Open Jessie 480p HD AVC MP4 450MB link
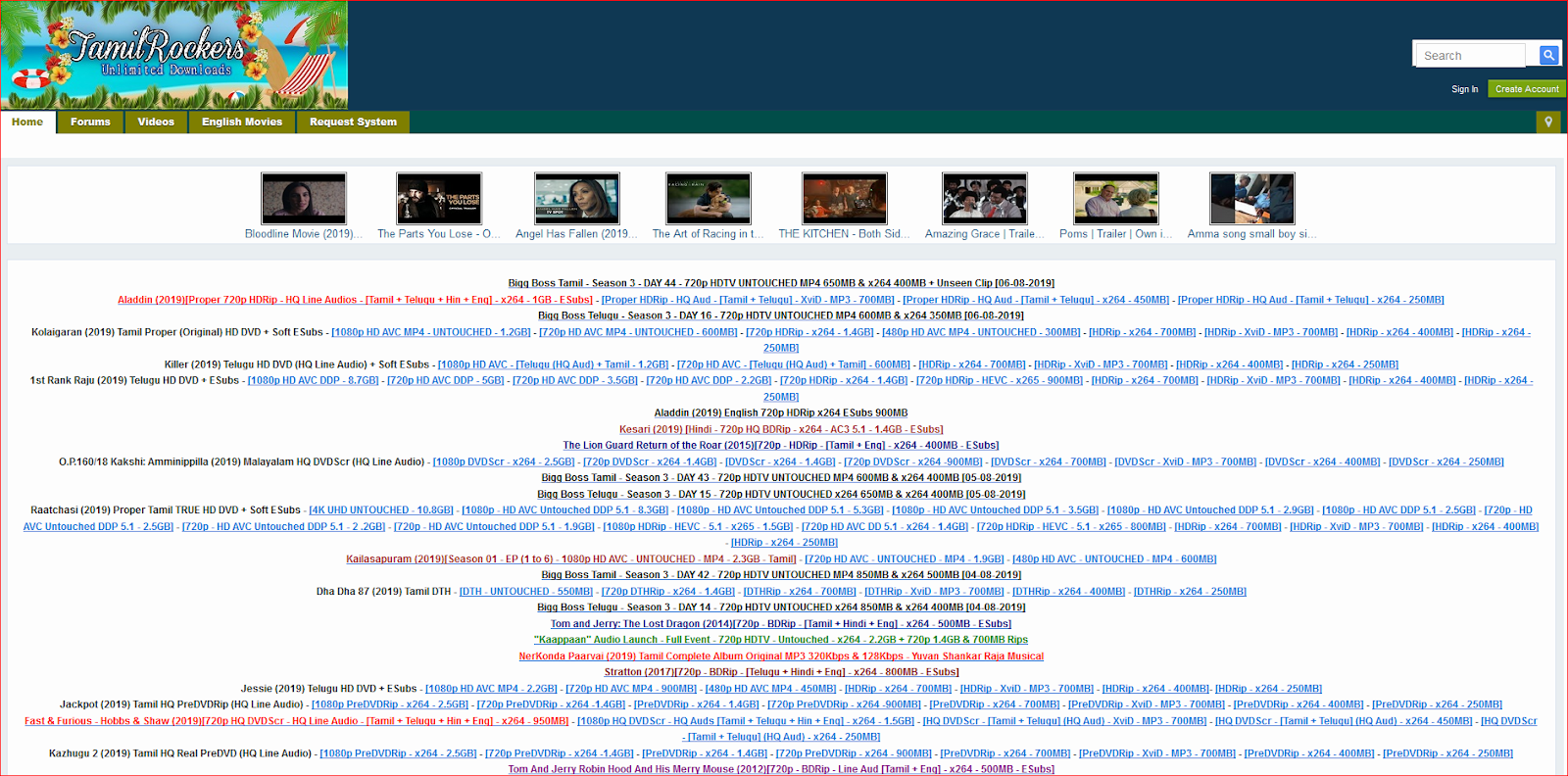The image size is (1568, 776). (771, 689)
